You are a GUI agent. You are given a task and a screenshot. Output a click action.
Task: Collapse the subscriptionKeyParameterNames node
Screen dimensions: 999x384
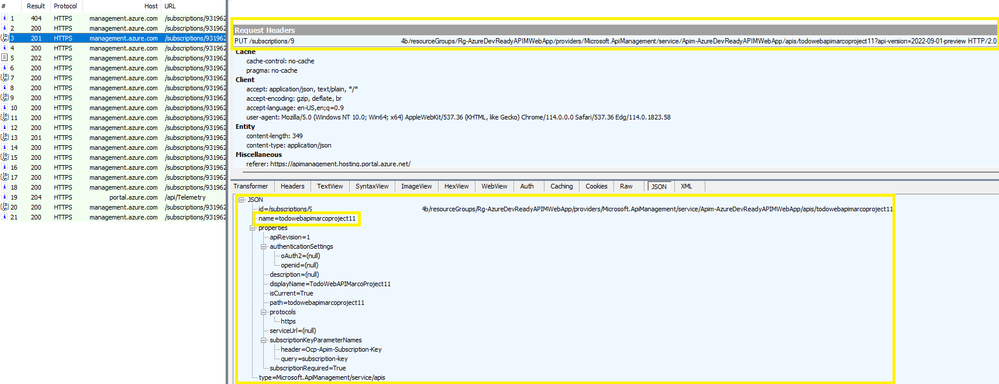click(x=264, y=340)
